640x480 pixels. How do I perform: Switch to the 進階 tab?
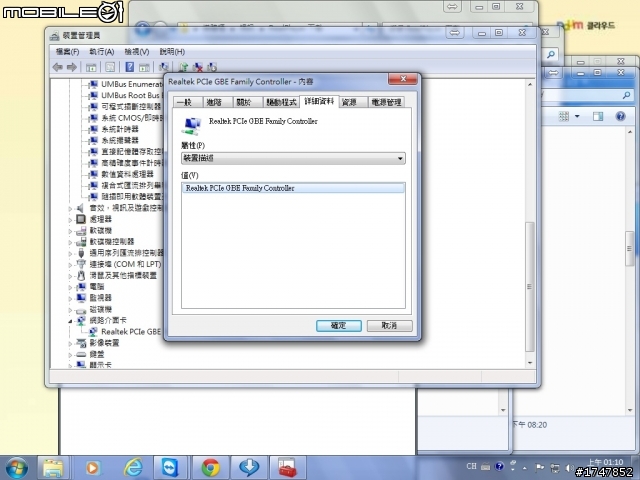[x=217, y=102]
